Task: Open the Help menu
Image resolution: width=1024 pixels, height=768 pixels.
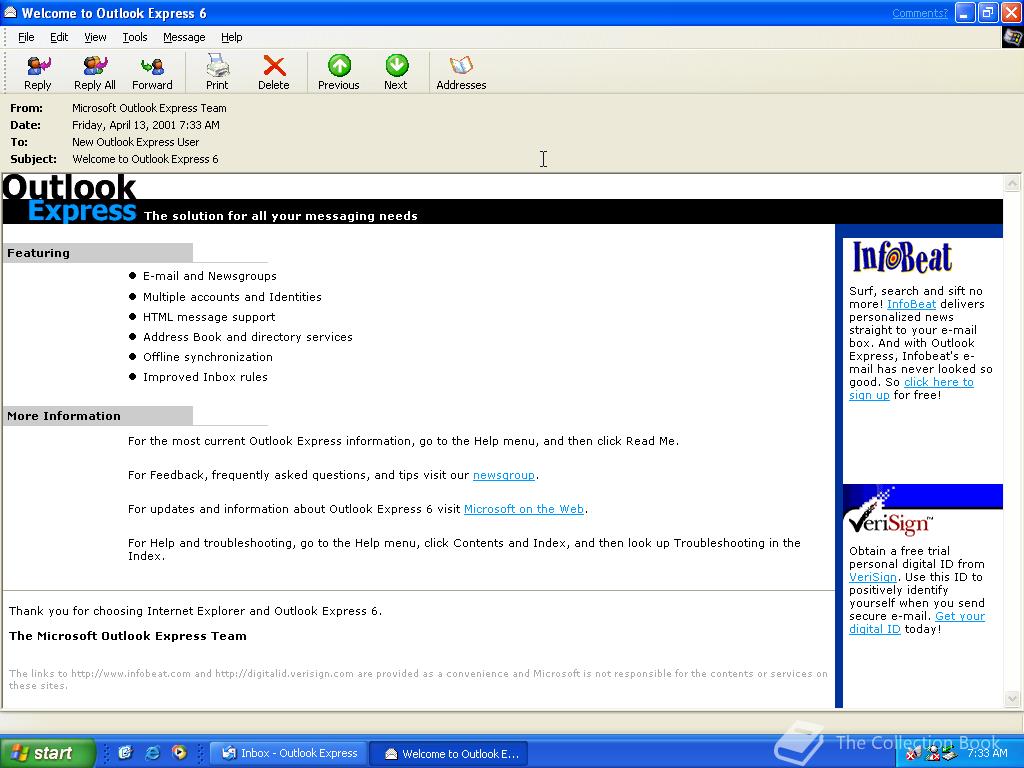Action: [232, 37]
